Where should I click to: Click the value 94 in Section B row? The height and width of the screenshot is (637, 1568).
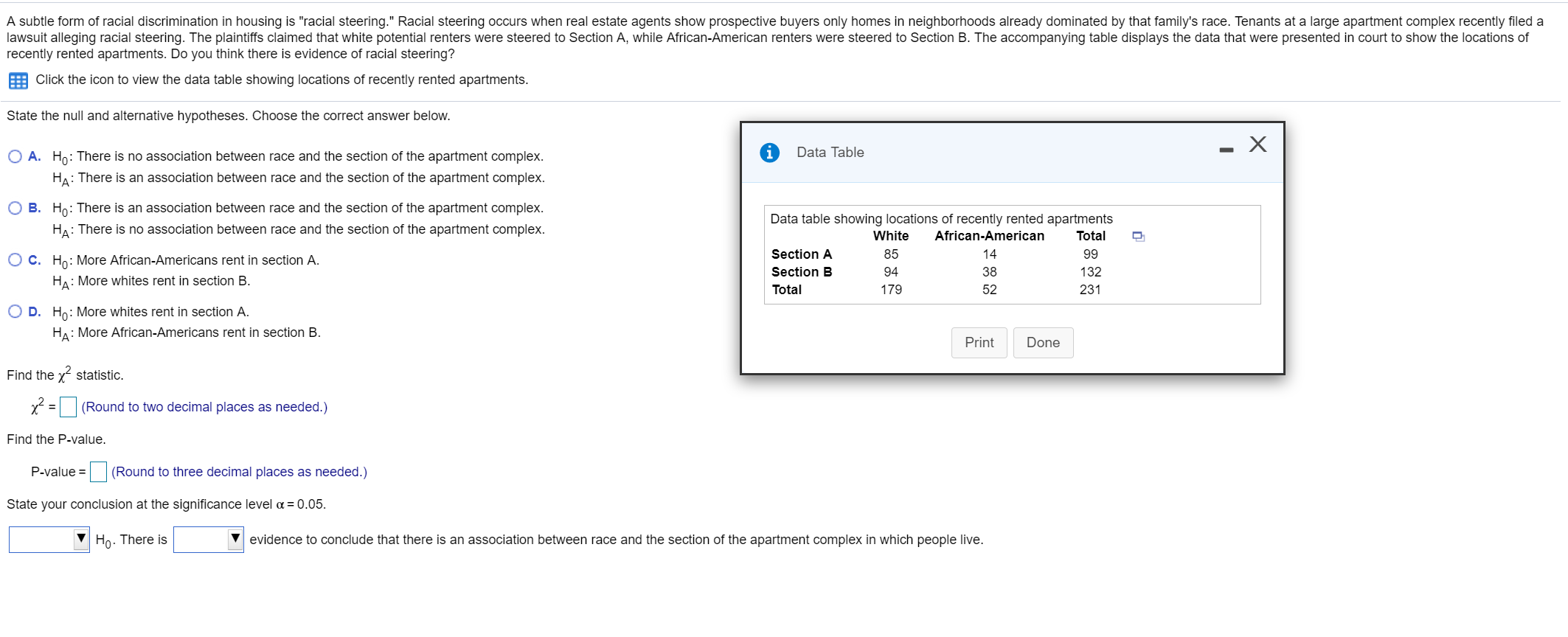pos(891,272)
